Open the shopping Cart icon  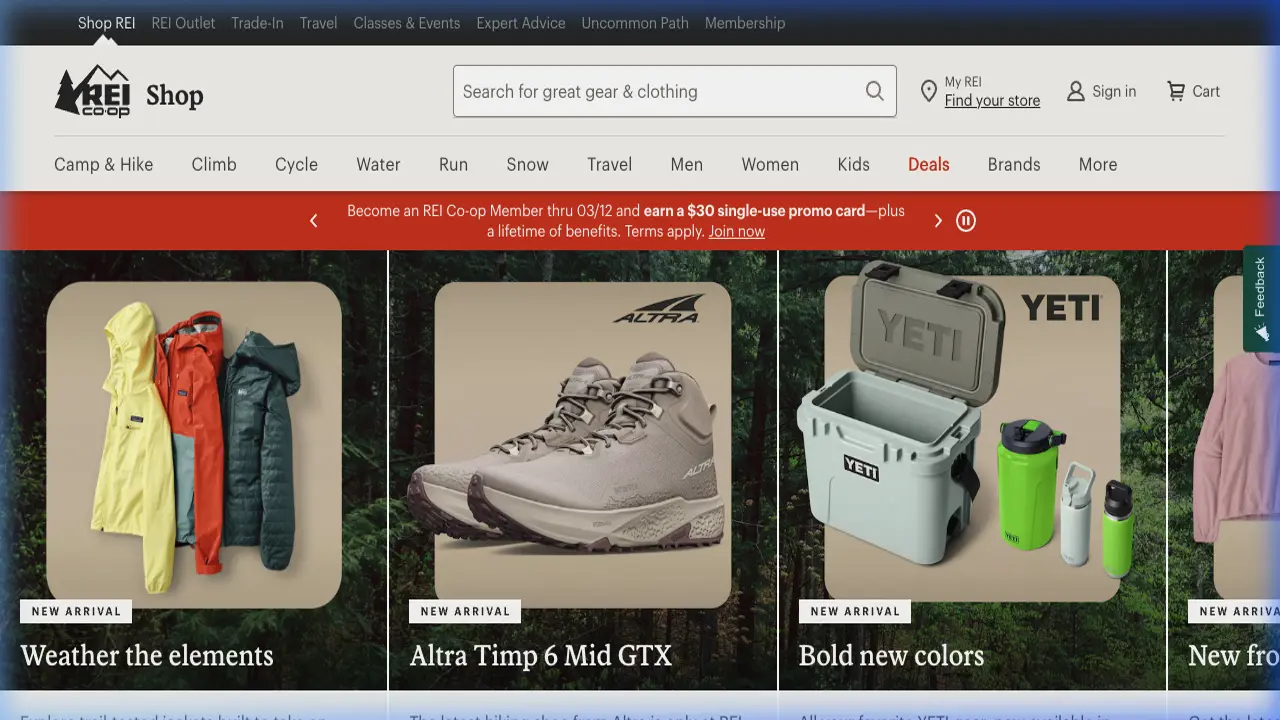click(1176, 91)
